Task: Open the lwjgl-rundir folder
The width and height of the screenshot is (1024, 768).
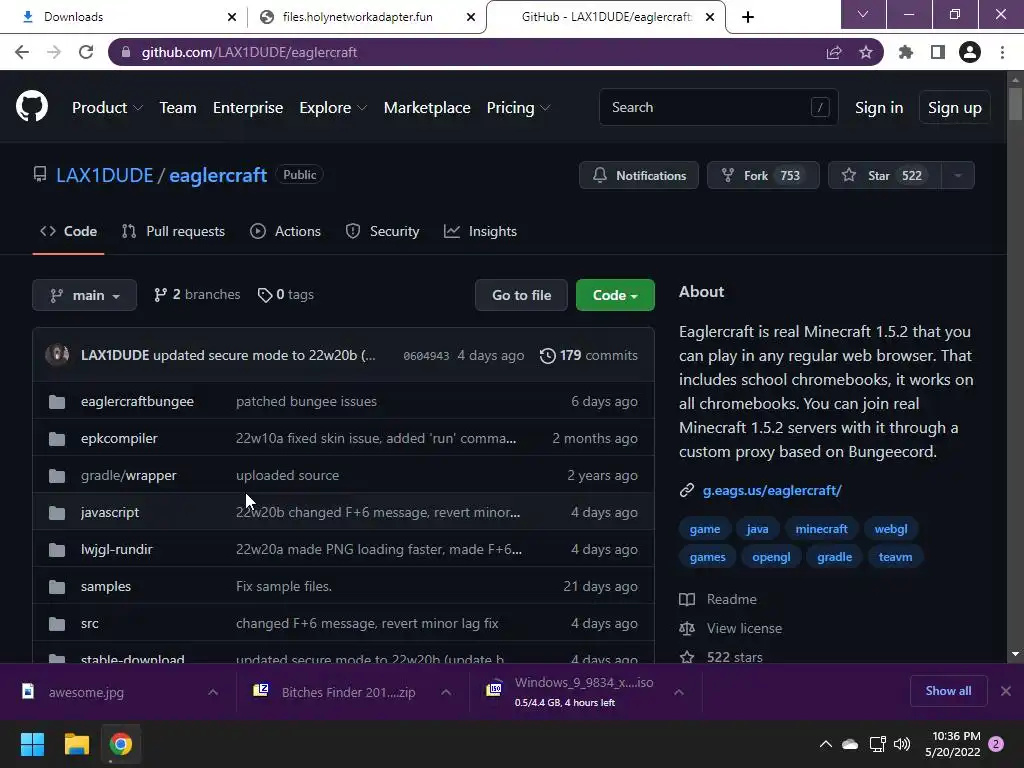Action: click(116, 549)
